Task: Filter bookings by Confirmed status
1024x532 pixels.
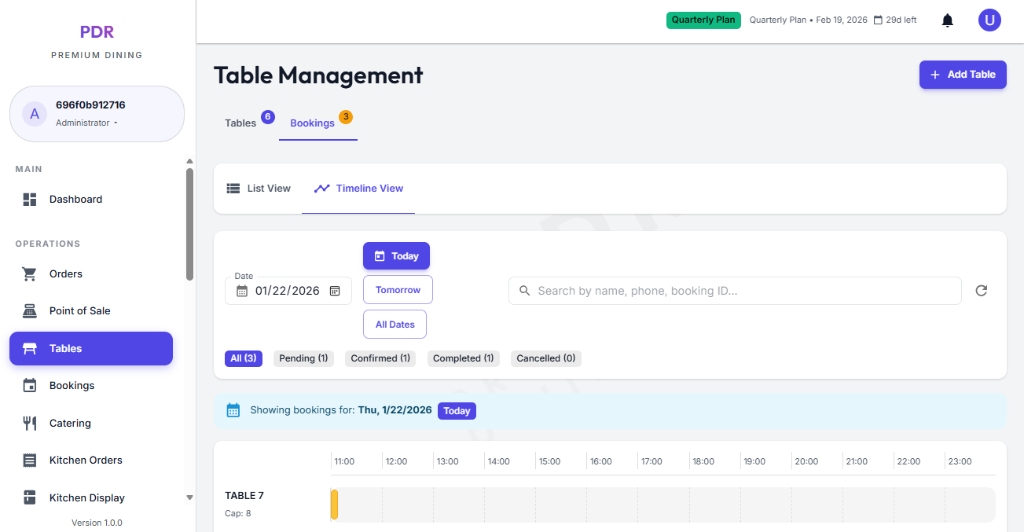Action: tap(380, 358)
